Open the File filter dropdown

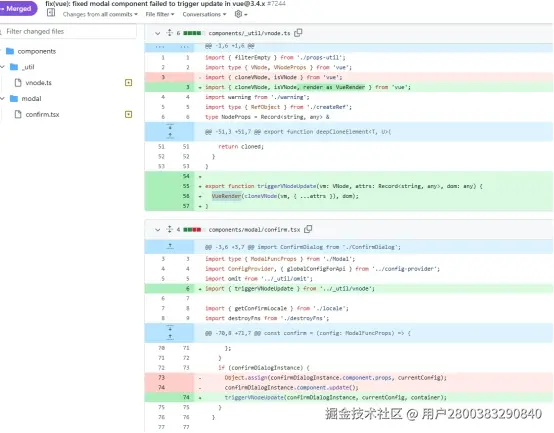(160, 14)
